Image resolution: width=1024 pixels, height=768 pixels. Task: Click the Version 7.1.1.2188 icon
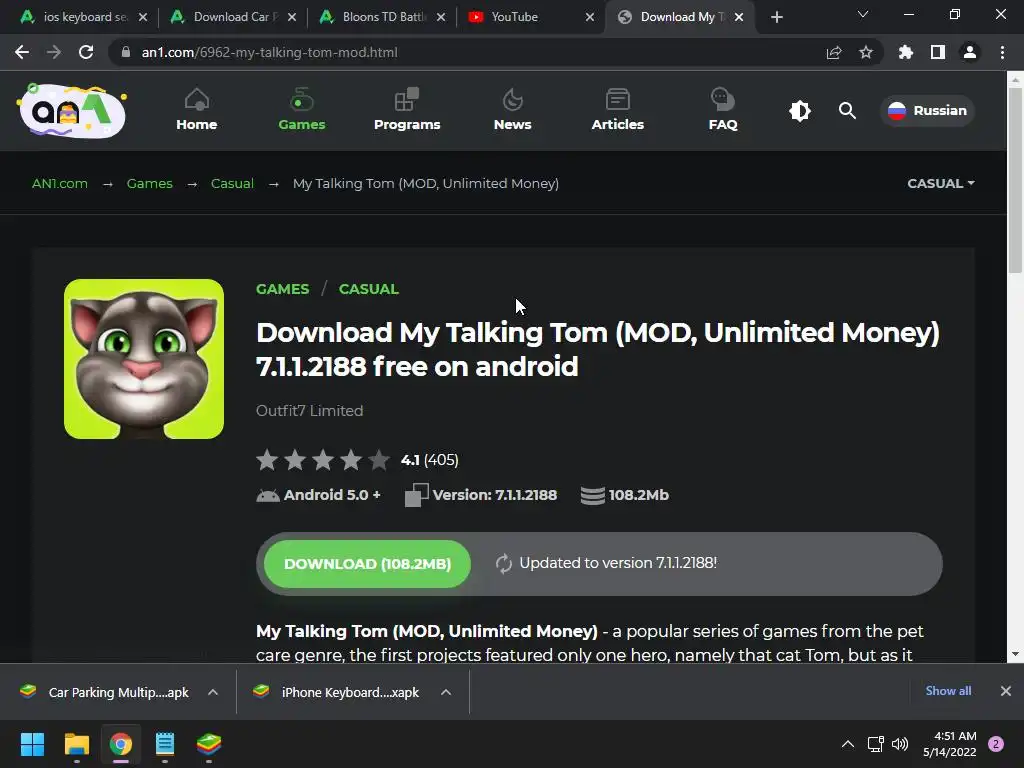(417, 495)
